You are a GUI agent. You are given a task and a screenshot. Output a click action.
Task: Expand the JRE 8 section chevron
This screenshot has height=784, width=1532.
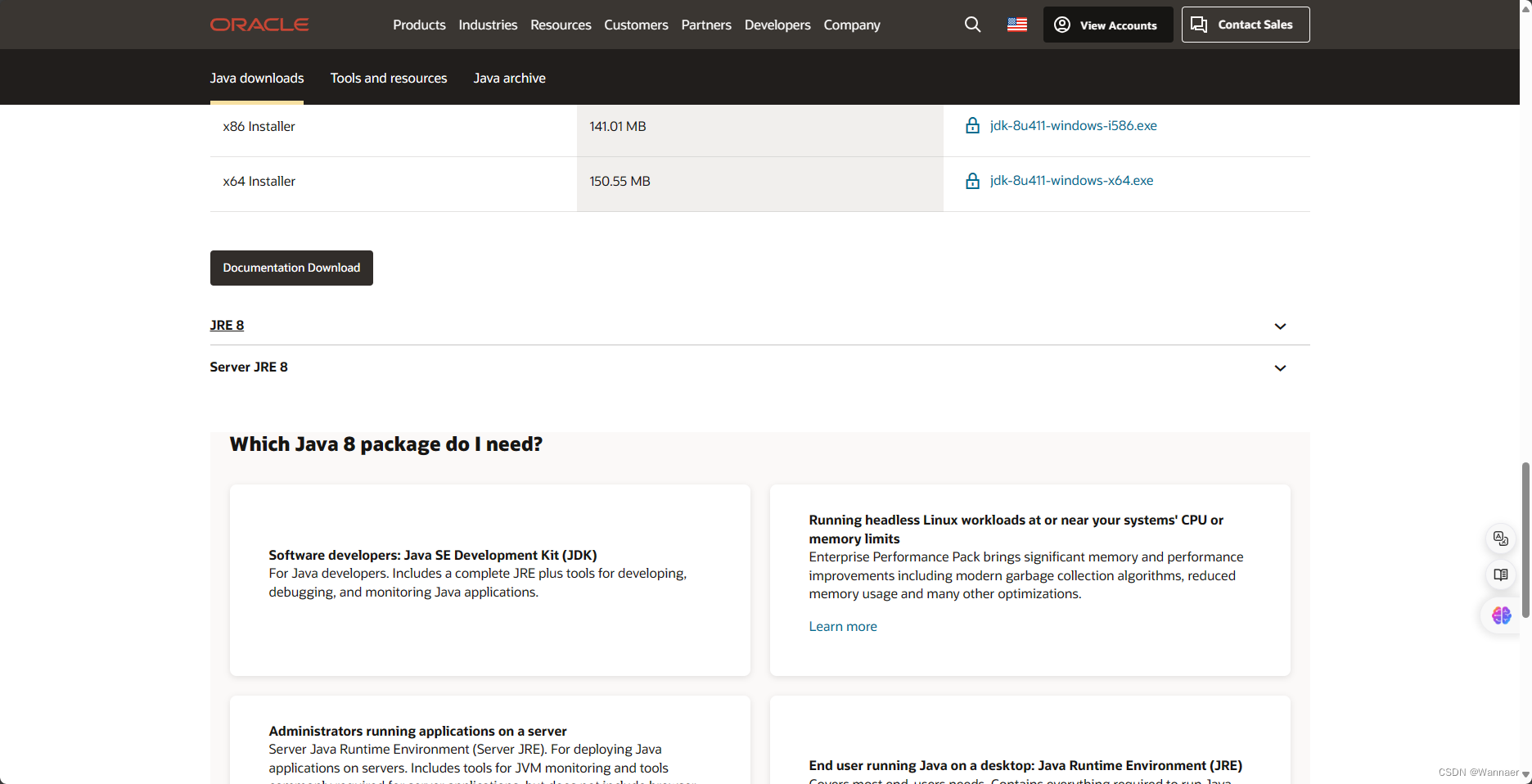click(1280, 327)
